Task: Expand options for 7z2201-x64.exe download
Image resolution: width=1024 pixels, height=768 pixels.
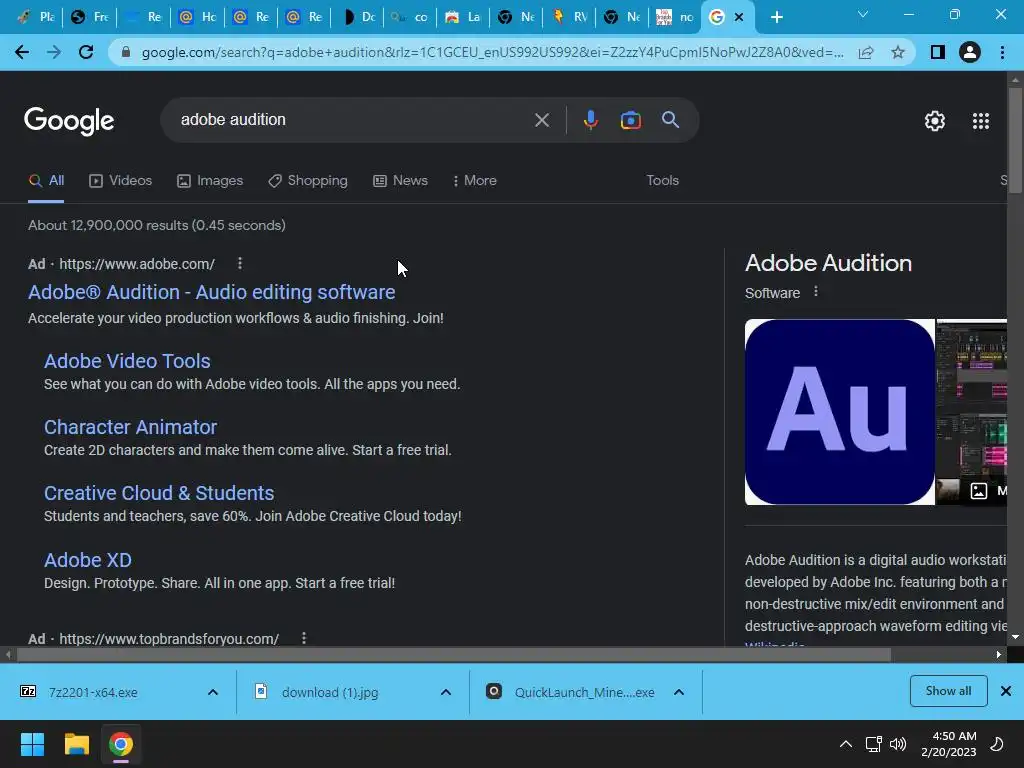Action: click(213, 692)
